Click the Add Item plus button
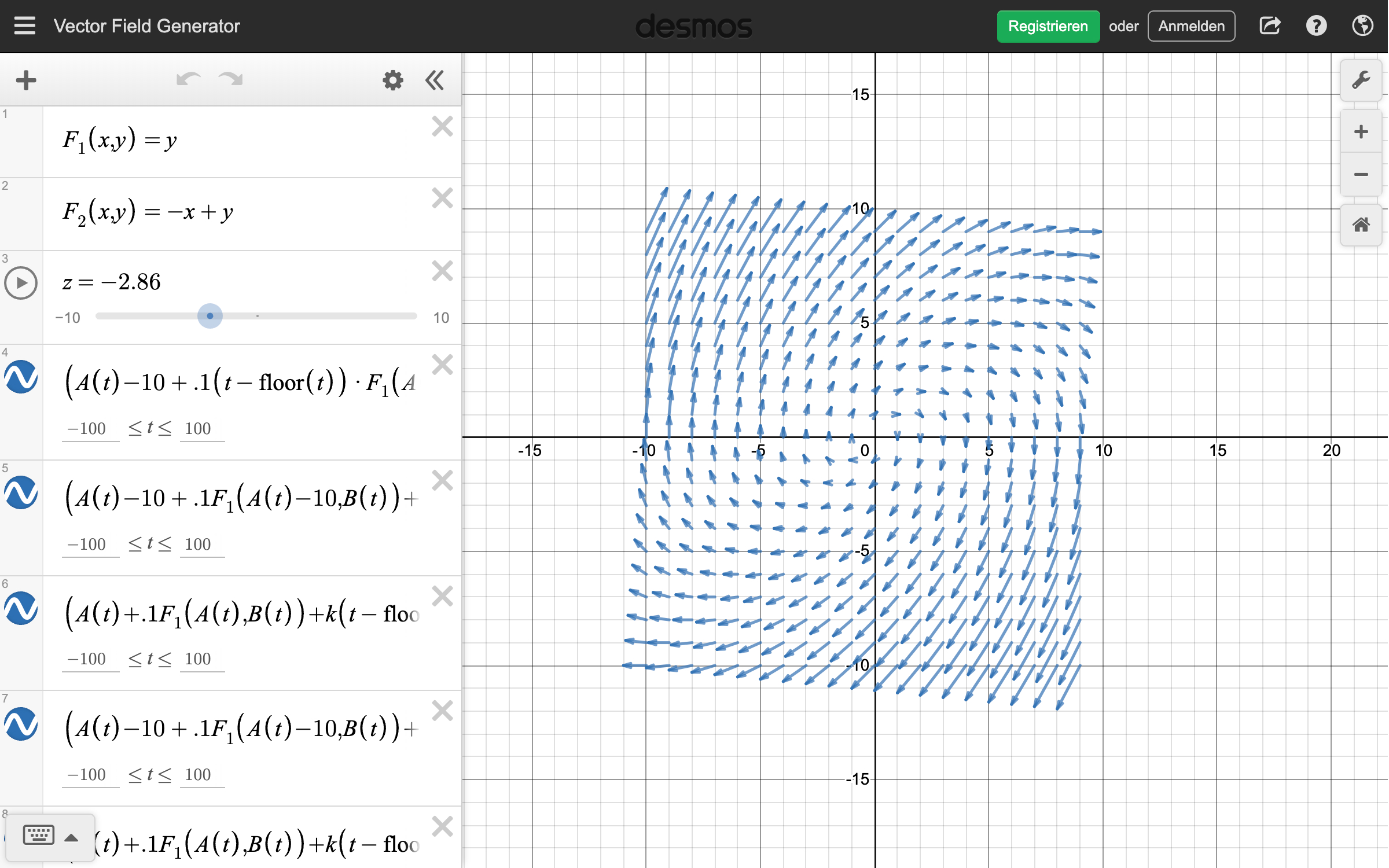1389x868 pixels. click(x=26, y=80)
